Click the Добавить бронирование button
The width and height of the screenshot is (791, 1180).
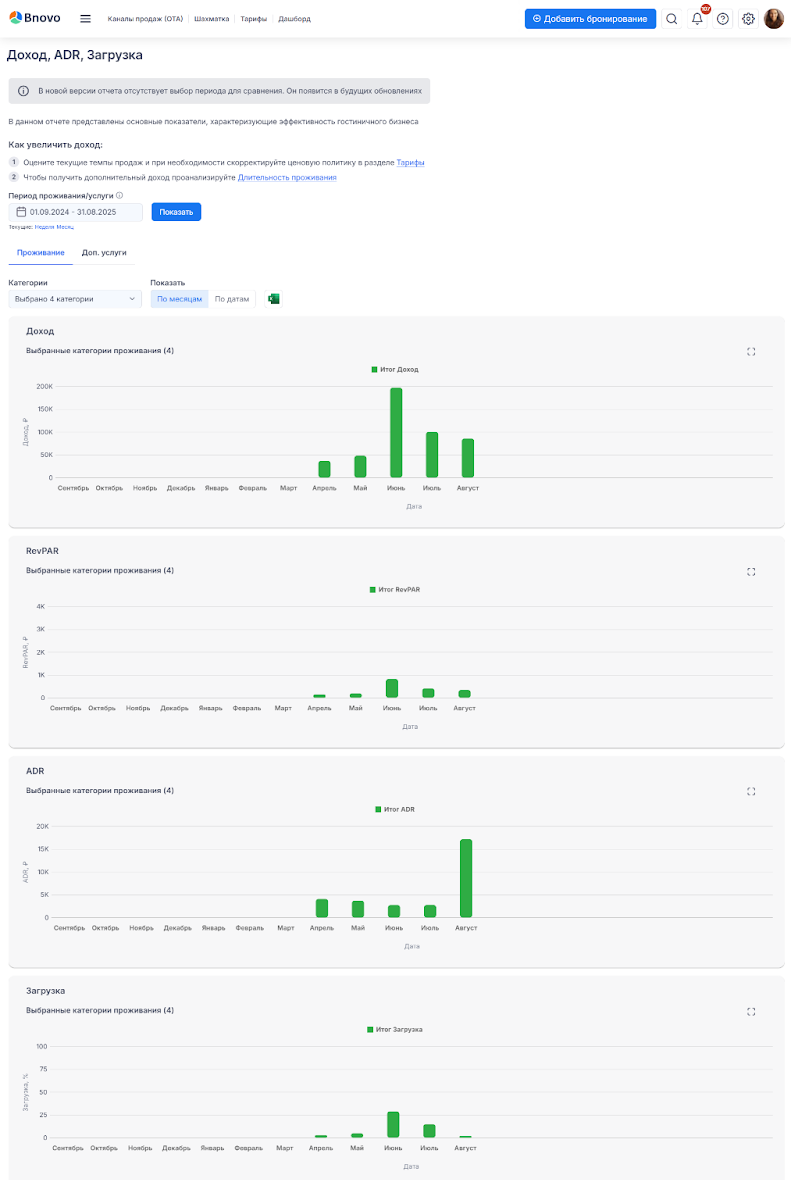(590, 18)
